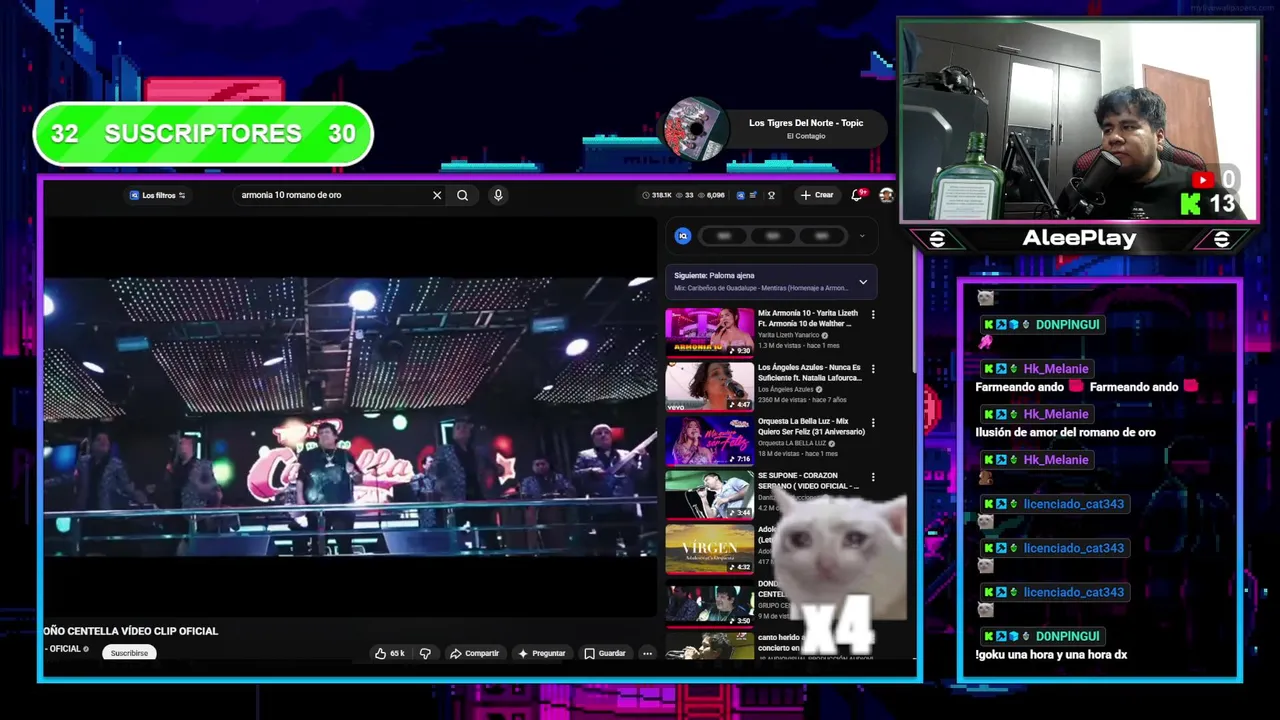Focus the search field 'armonia 10 romano de oro'
The width and height of the screenshot is (1280, 720).
pos(333,195)
